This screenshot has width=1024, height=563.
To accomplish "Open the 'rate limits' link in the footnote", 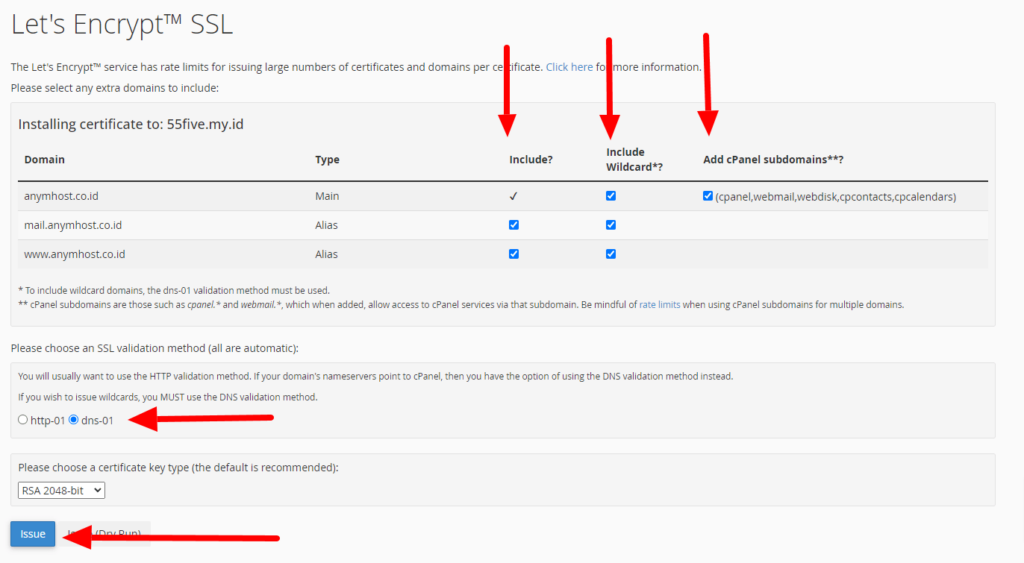I will 660,304.
